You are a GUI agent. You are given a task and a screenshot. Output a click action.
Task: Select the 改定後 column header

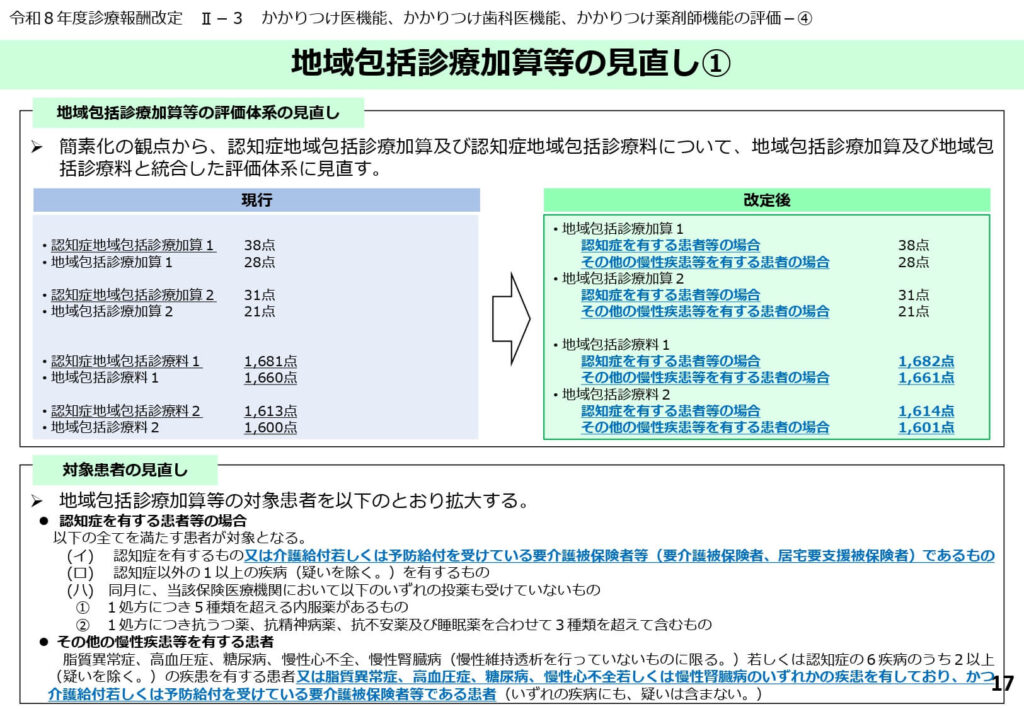pyautogui.click(x=766, y=200)
